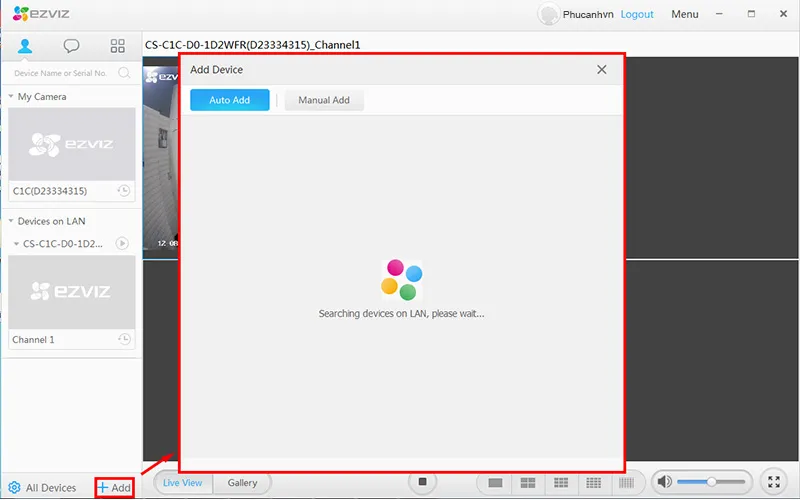Open playback history for C1C(D23334315)
The width and height of the screenshot is (800, 500).
click(x=123, y=191)
